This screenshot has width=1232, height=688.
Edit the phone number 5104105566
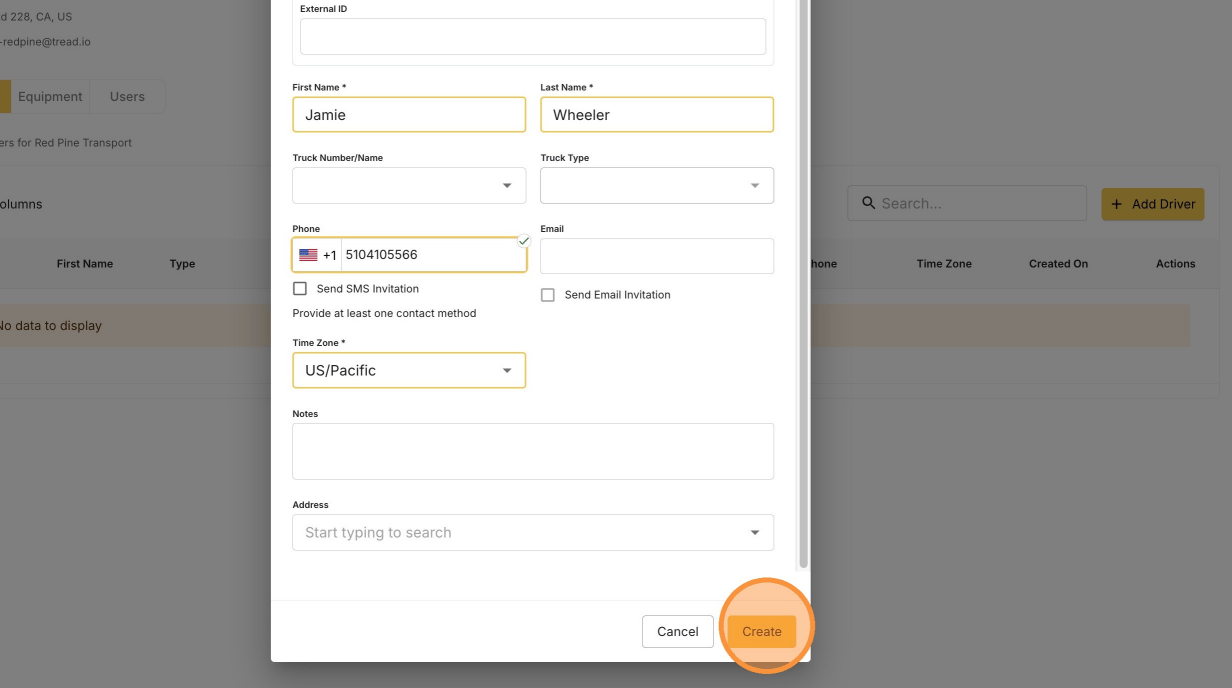click(x=432, y=255)
